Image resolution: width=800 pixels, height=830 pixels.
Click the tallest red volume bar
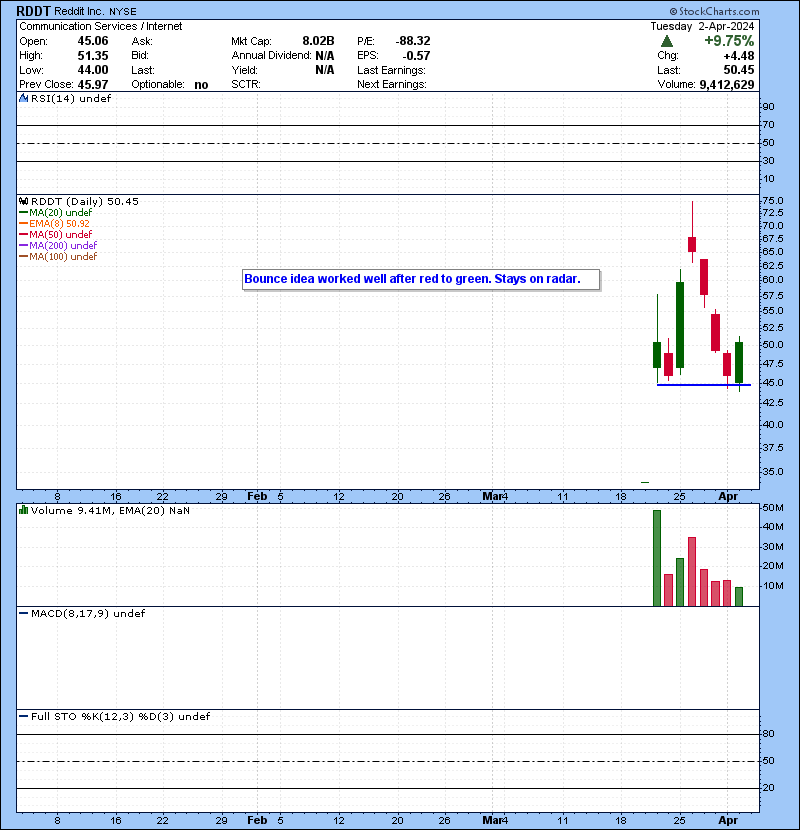[692, 572]
